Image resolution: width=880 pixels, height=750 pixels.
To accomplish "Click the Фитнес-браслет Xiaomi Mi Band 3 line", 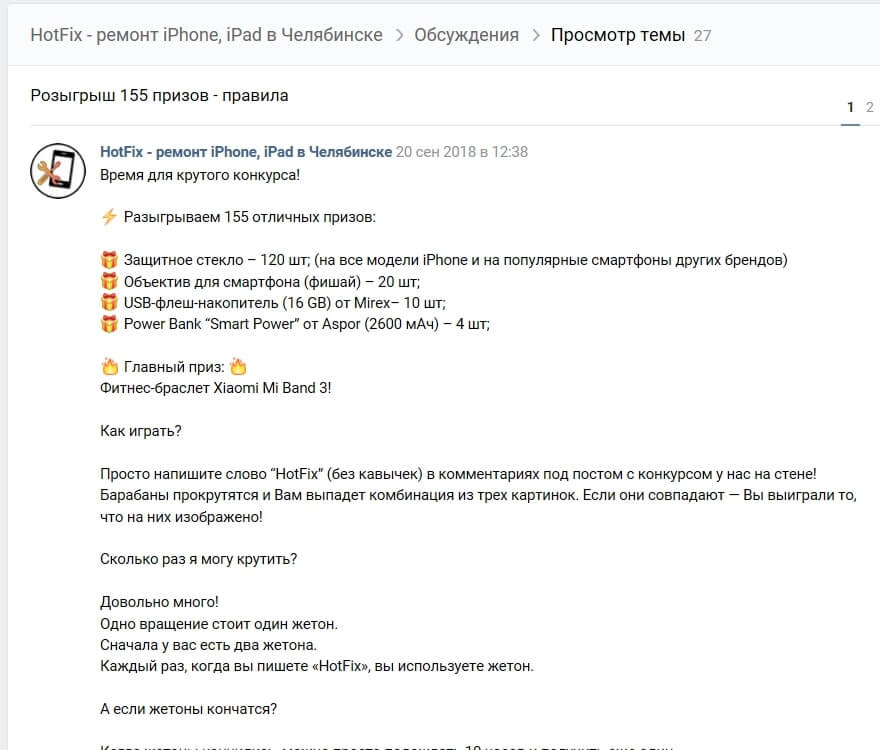I will tap(216, 387).
